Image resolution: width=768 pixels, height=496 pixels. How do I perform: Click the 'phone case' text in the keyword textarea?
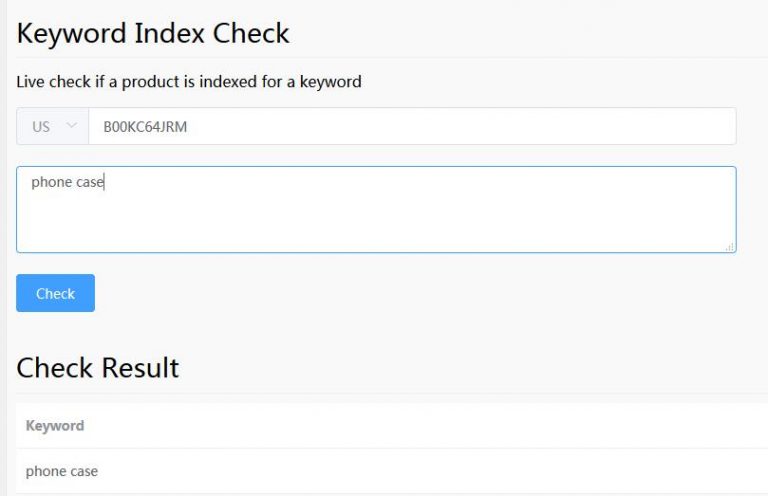(68, 182)
